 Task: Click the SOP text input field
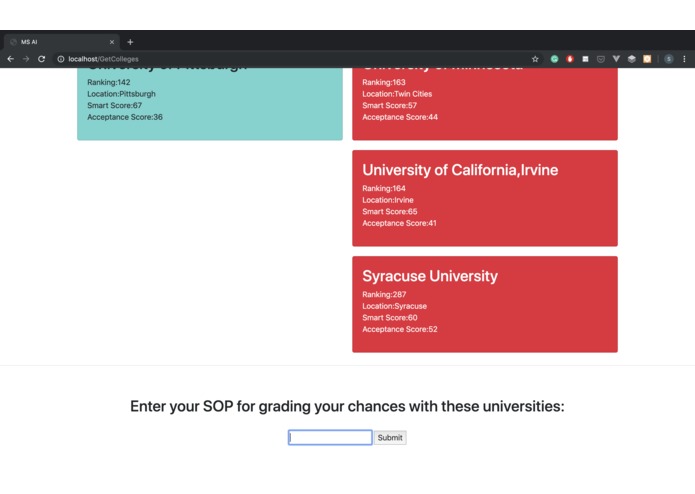click(x=330, y=437)
